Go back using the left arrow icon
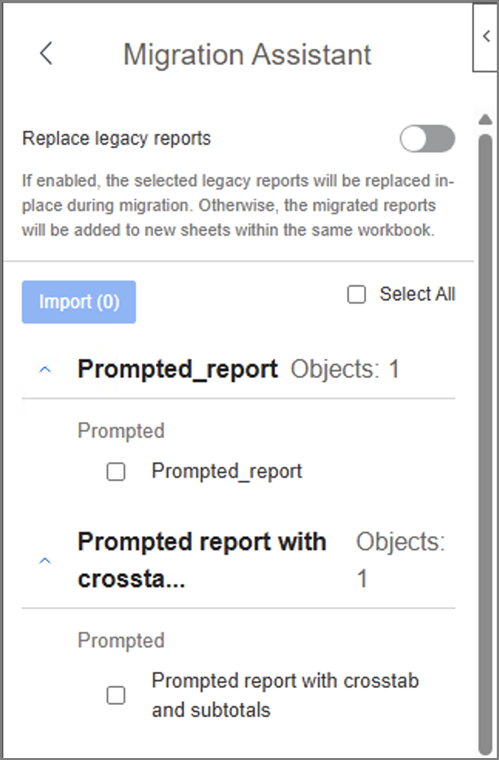Screen dimensions: 499x760 [46, 53]
